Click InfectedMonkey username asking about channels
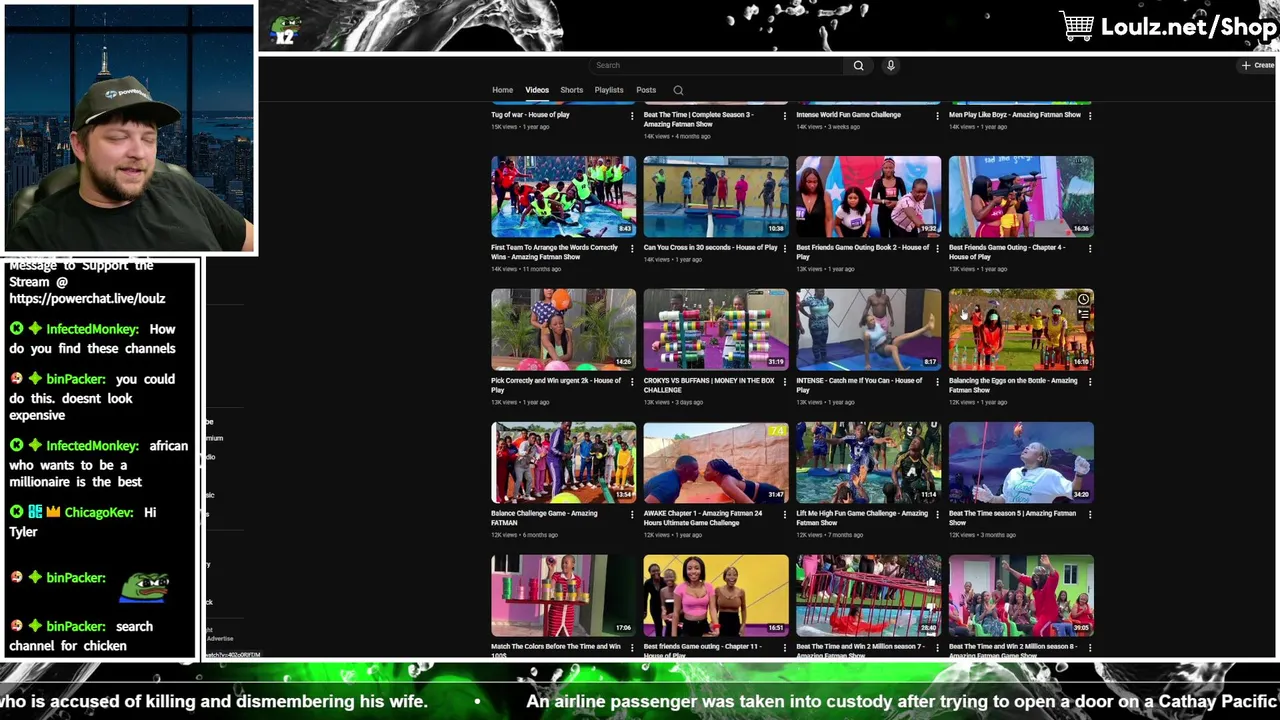Screen dimensions: 1280x720 point(91,329)
